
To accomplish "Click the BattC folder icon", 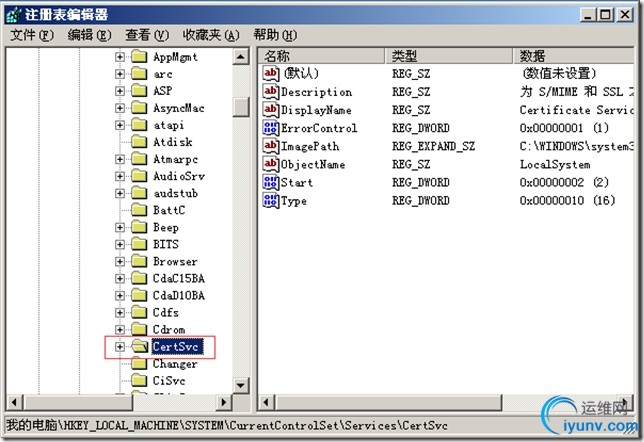I will [x=139, y=210].
